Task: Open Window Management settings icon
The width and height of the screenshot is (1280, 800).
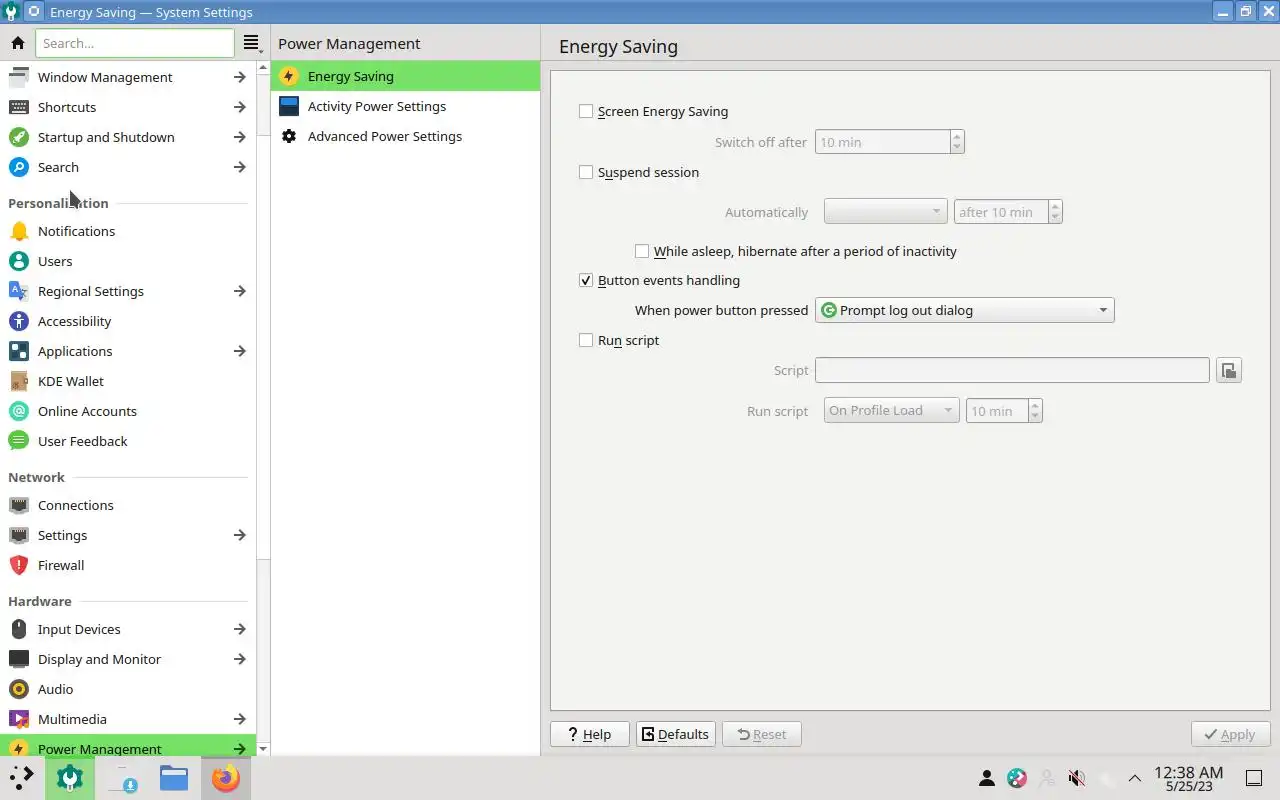Action: 19,77
